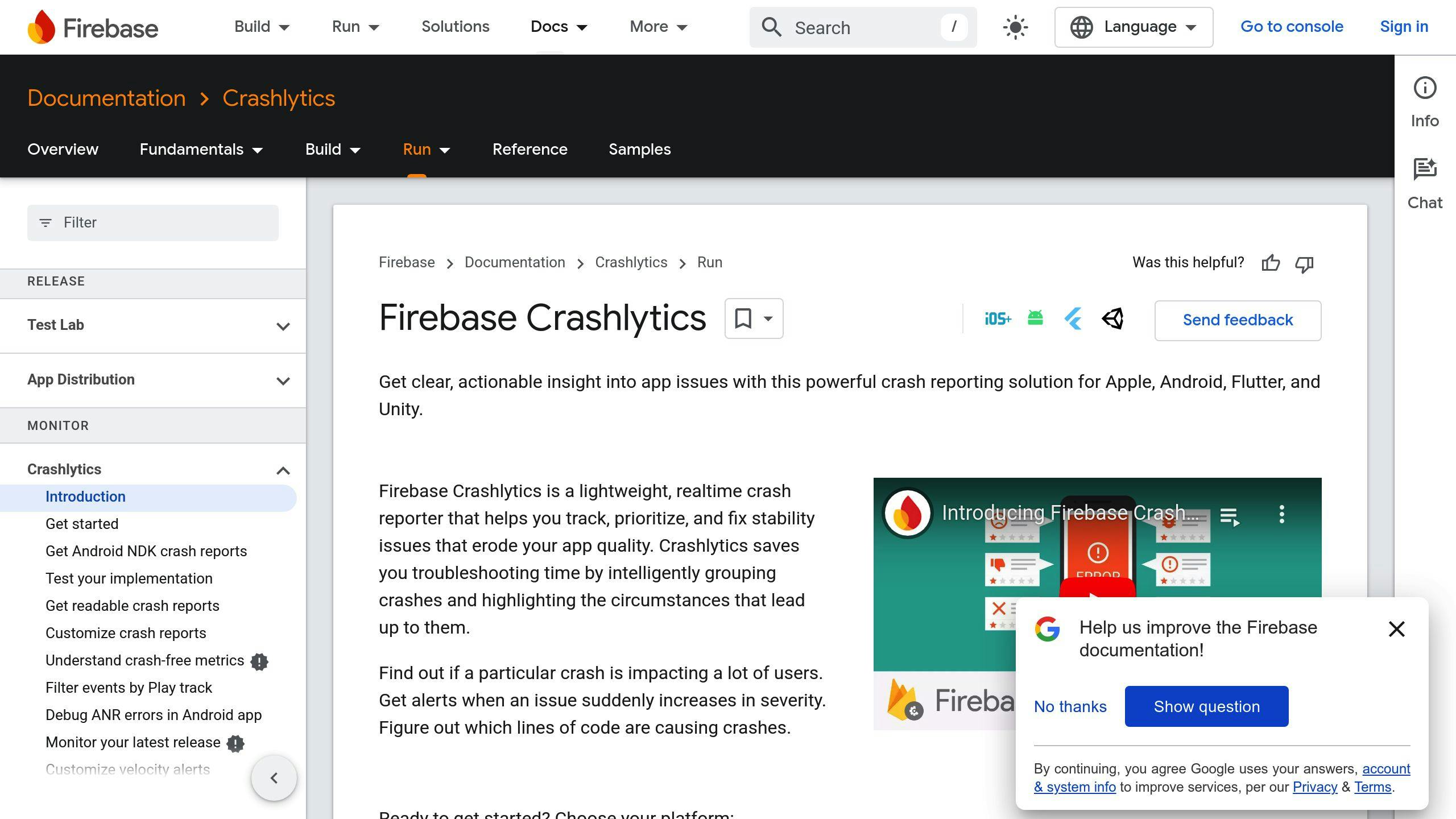Open the Language dropdown
This screenshot has height=819, width=1456.
[1134, 27]
